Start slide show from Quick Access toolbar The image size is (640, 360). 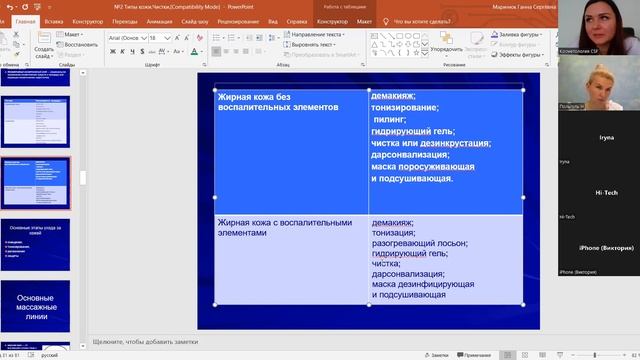[x=37, y=7]
